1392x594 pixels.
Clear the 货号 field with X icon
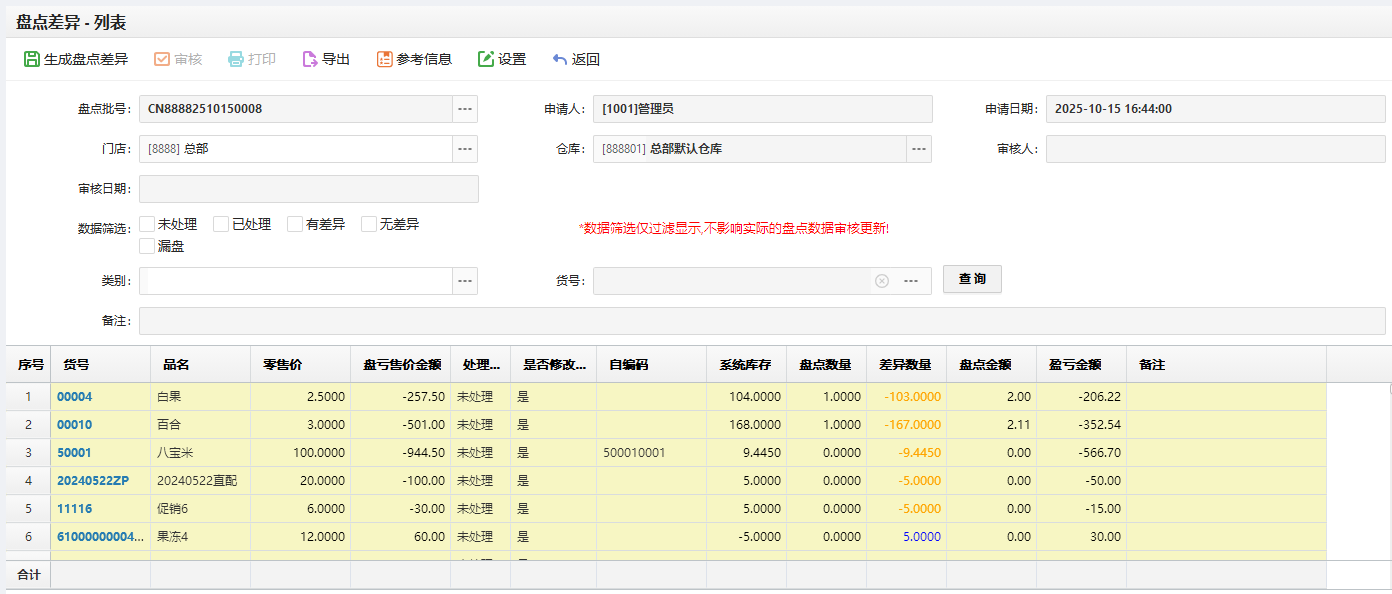click(x=882, y=281)
